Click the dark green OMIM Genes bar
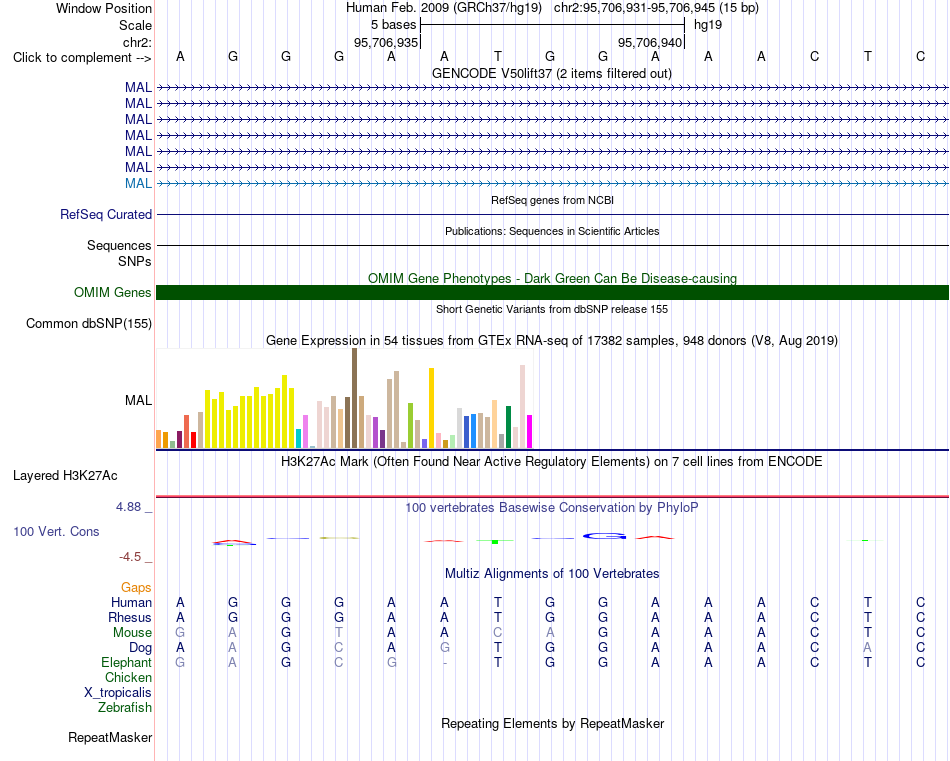This screenshot has width=950, height=761. (552, 293)
